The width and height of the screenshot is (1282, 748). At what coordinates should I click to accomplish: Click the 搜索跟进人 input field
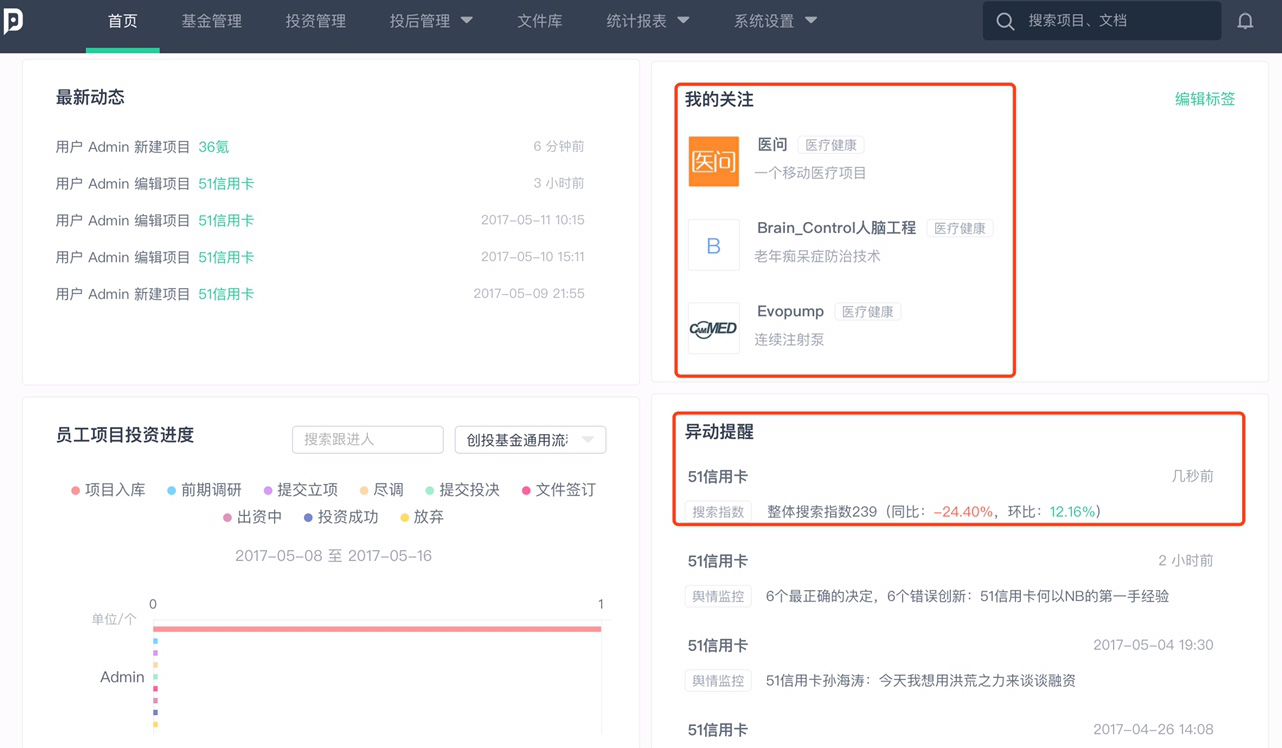[x=367, y=440]
